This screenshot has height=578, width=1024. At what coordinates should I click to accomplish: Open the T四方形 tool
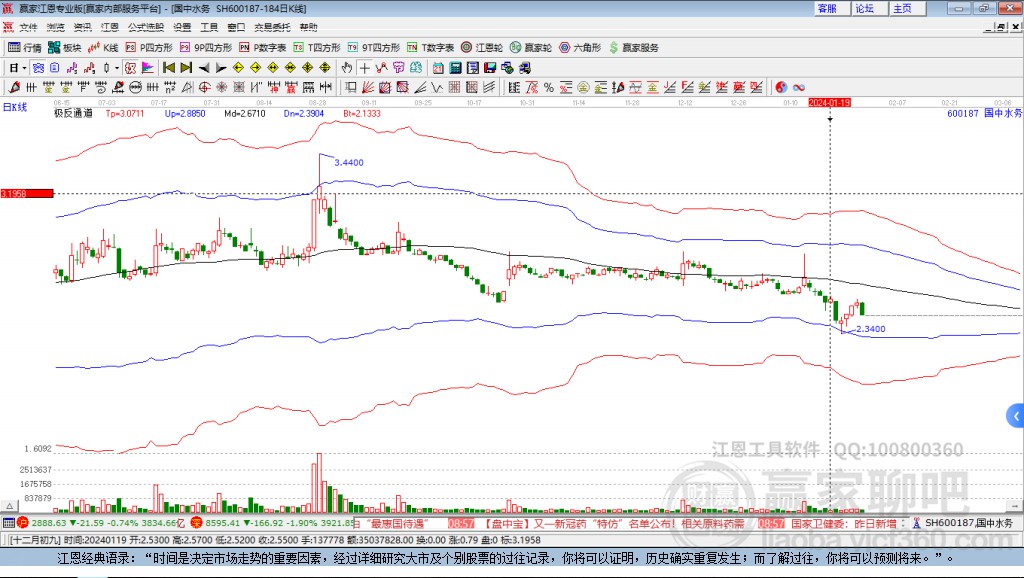tap(317, 47)
